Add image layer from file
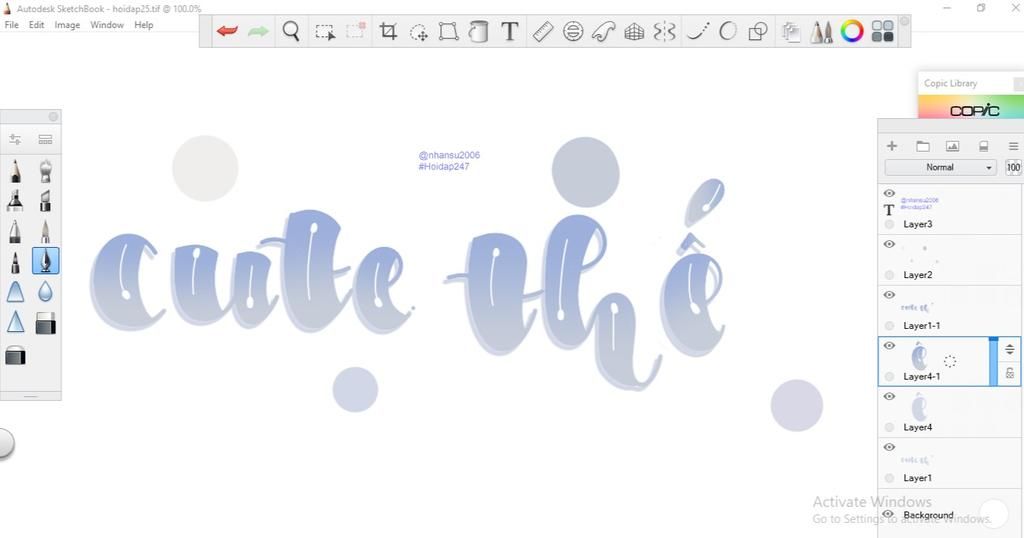 [x=953, y=146]
